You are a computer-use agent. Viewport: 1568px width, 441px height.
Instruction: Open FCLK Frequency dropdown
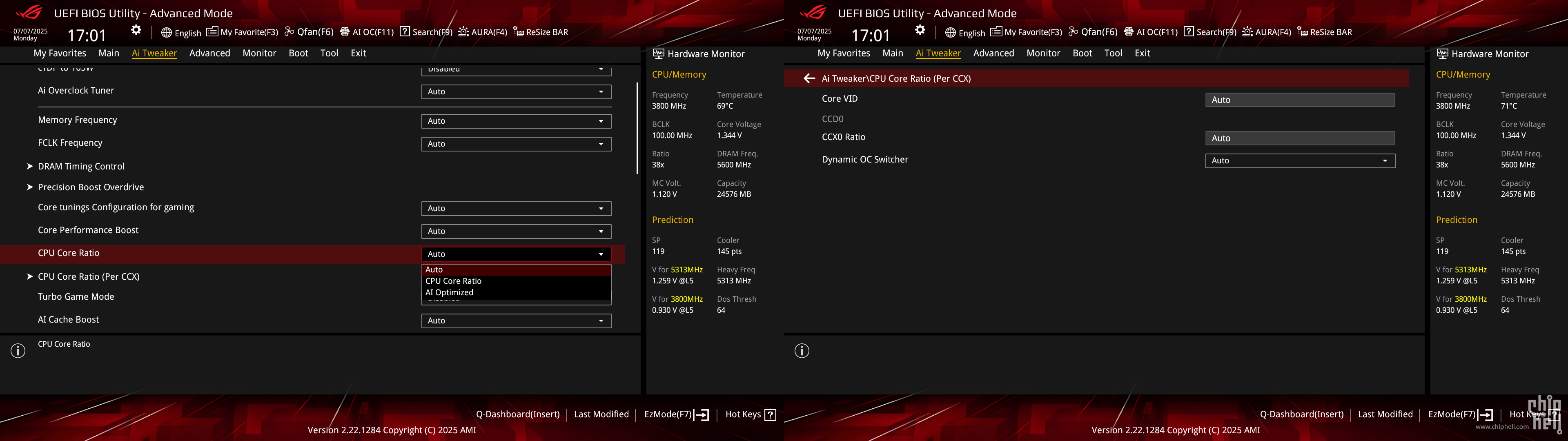(x=516, y=145)
